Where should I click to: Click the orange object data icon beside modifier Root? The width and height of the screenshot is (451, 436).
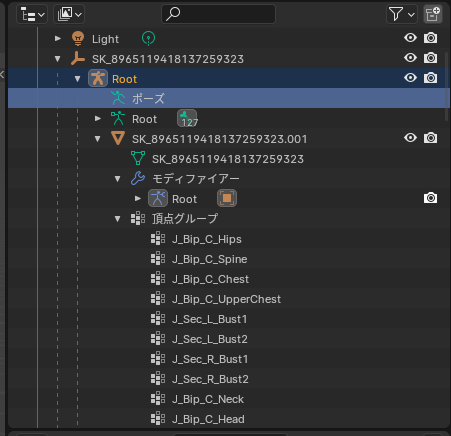coord(227,198)
